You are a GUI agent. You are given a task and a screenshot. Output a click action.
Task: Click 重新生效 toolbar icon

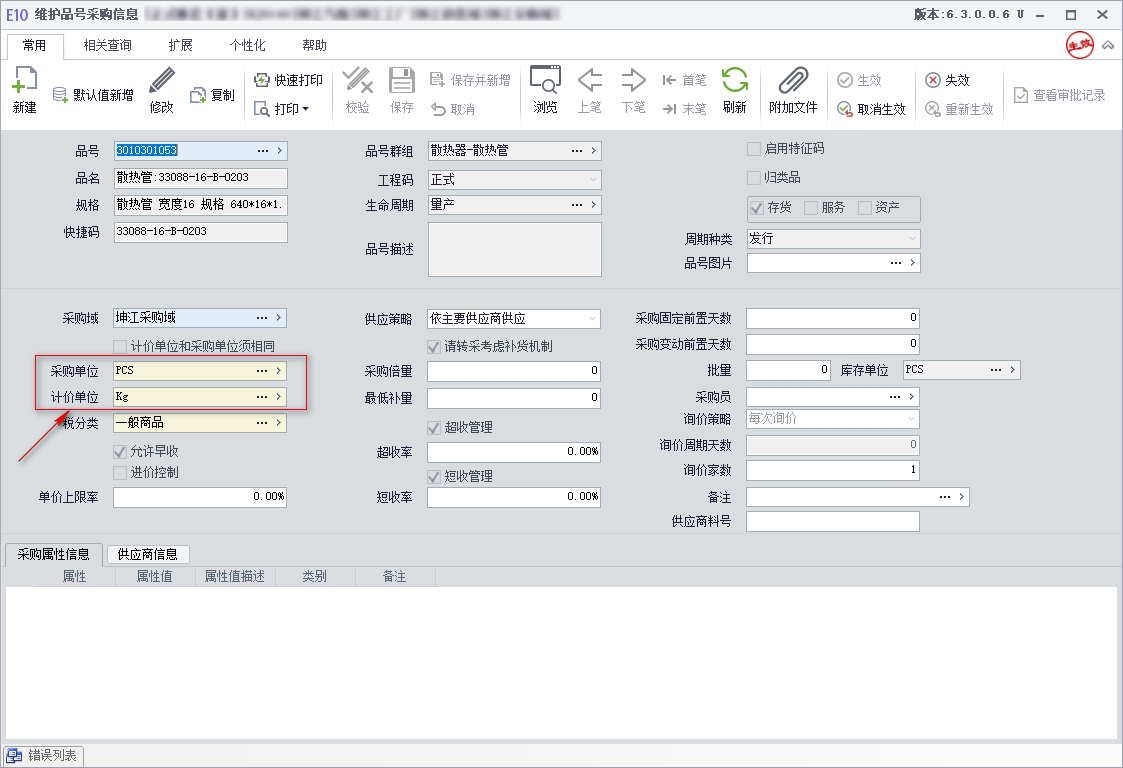[x=932, y=109]
